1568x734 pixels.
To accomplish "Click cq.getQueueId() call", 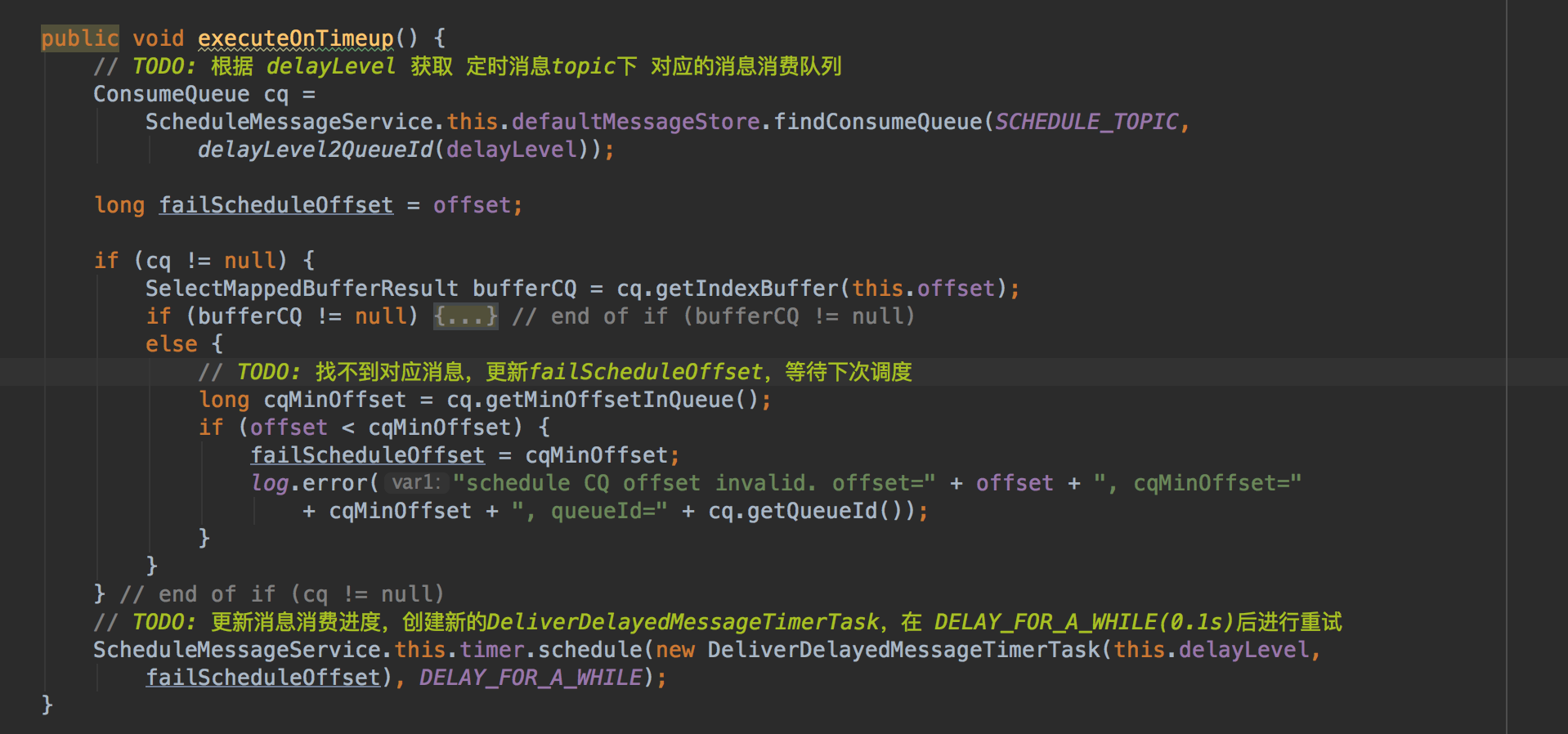I will [812, 511].
